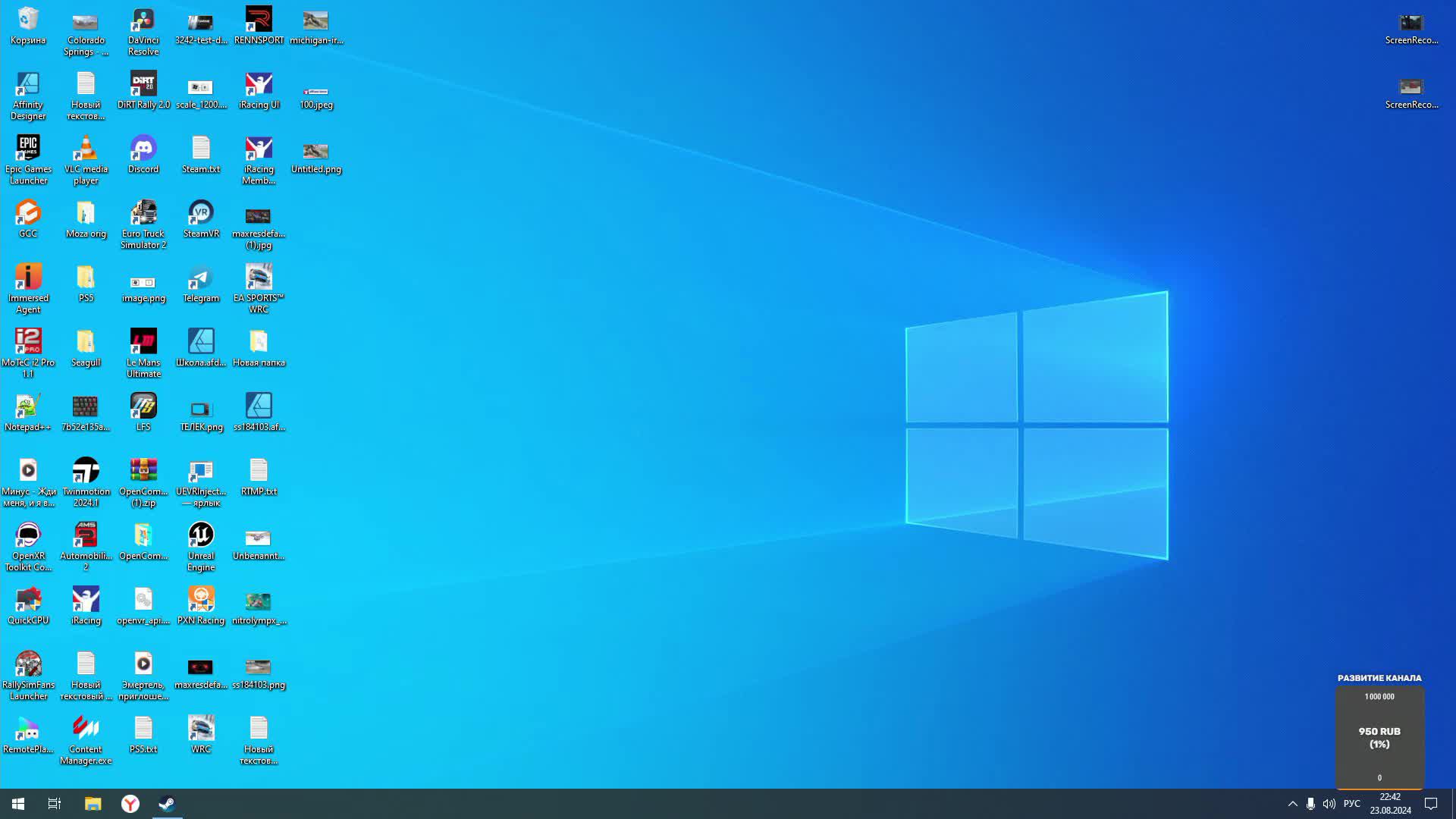Click the GCC desktop shortcut
Screen dimensions: 1456x819
click(28, 219)
